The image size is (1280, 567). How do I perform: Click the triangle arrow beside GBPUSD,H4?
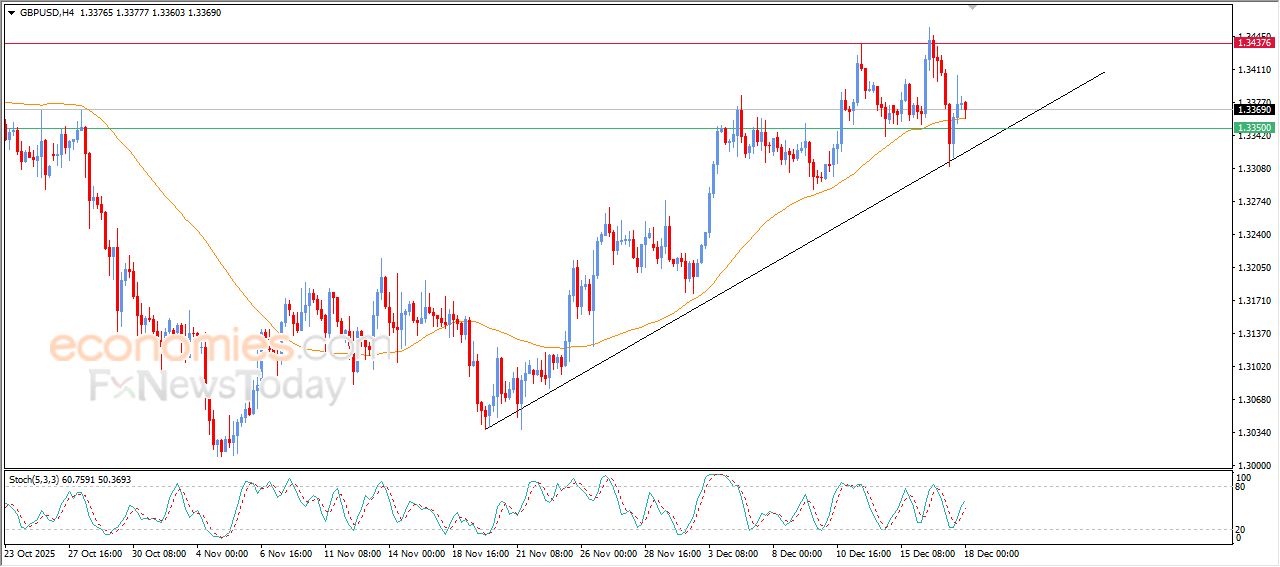point(12,13)
